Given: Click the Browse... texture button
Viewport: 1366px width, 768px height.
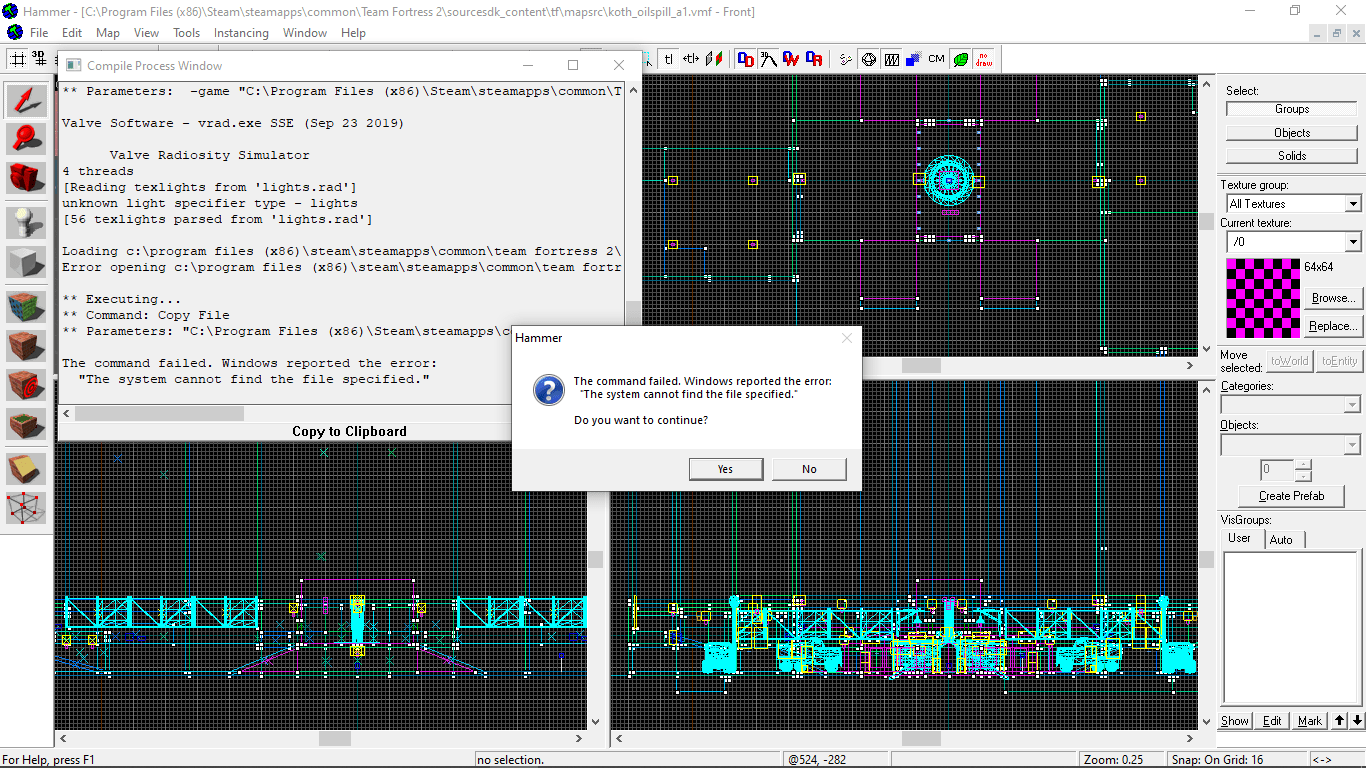Looking at the screenshot, I should (x=1333, y=298).
